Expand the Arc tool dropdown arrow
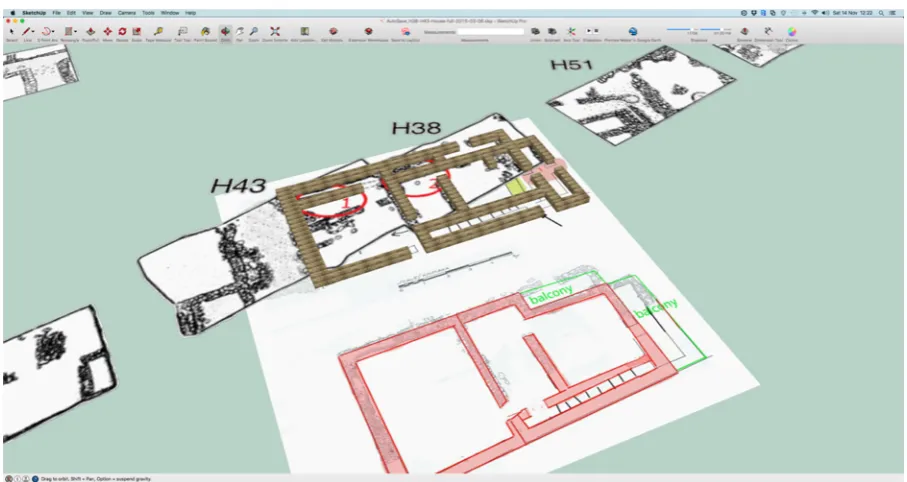 pyautogui.click(x=53, y=32)
